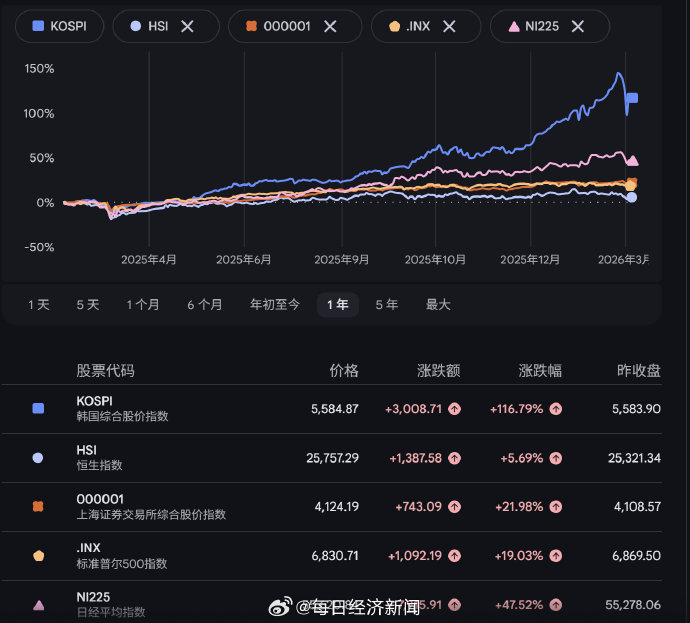The width and height of the screenshot is (690, 623).
Task: Click the up arrow beside +3,008.71
Action: tap(455, 409)
